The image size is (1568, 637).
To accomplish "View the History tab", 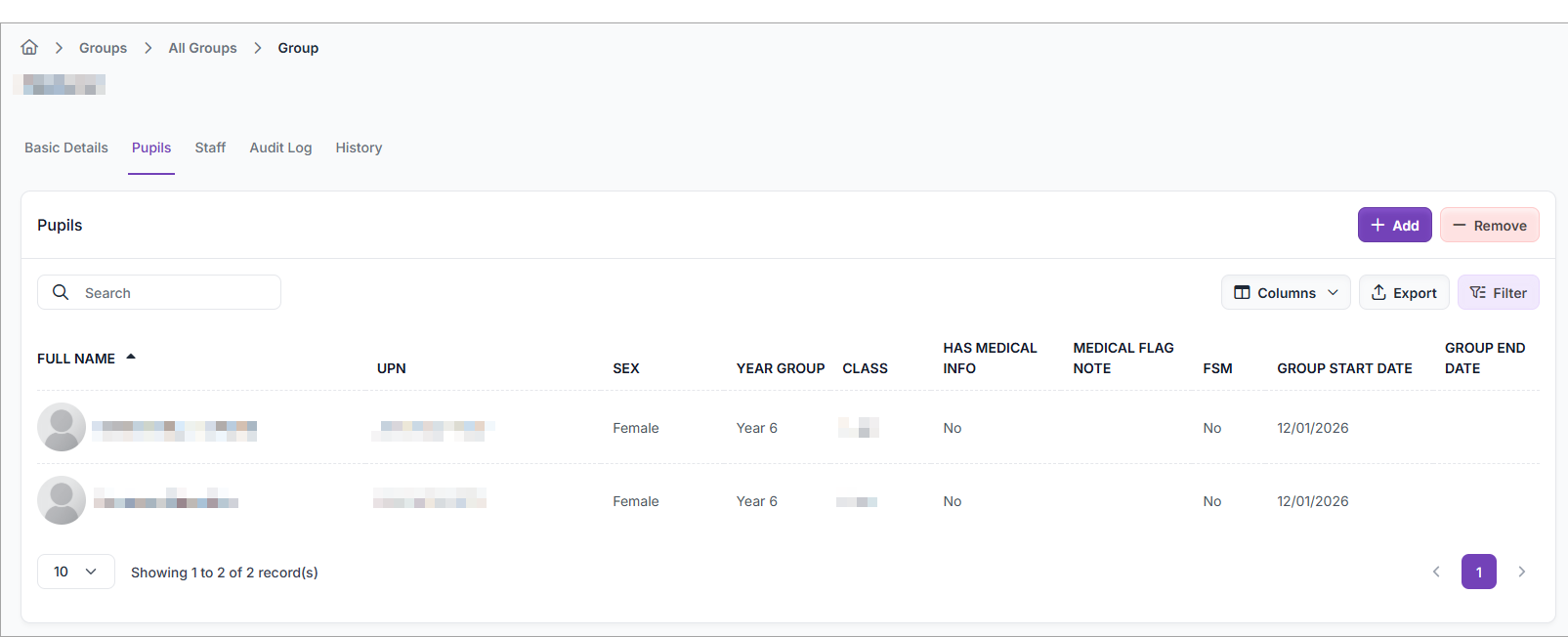I will 359,148.
